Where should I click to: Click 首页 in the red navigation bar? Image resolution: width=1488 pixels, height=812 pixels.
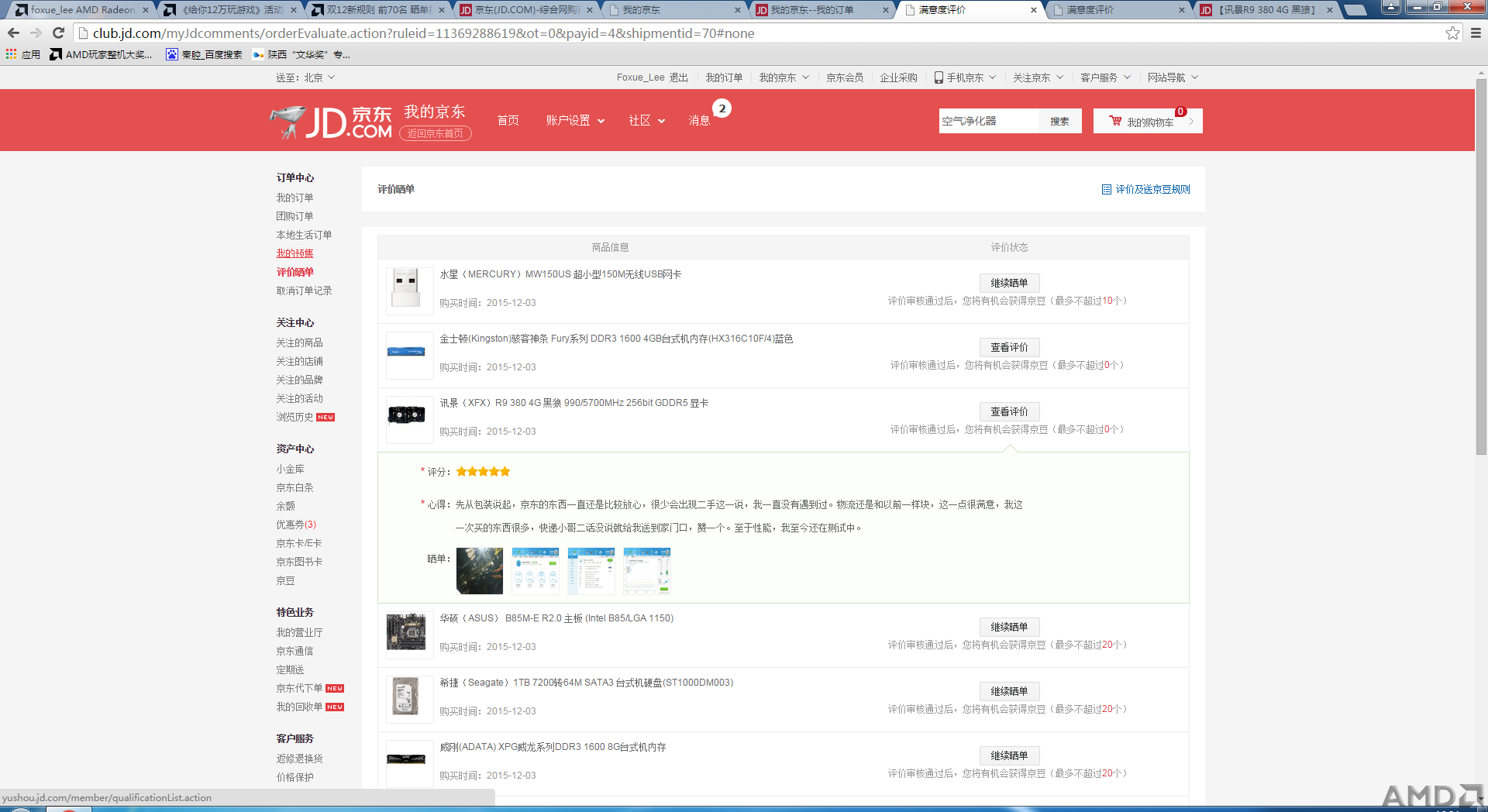[x=508, y=120]
